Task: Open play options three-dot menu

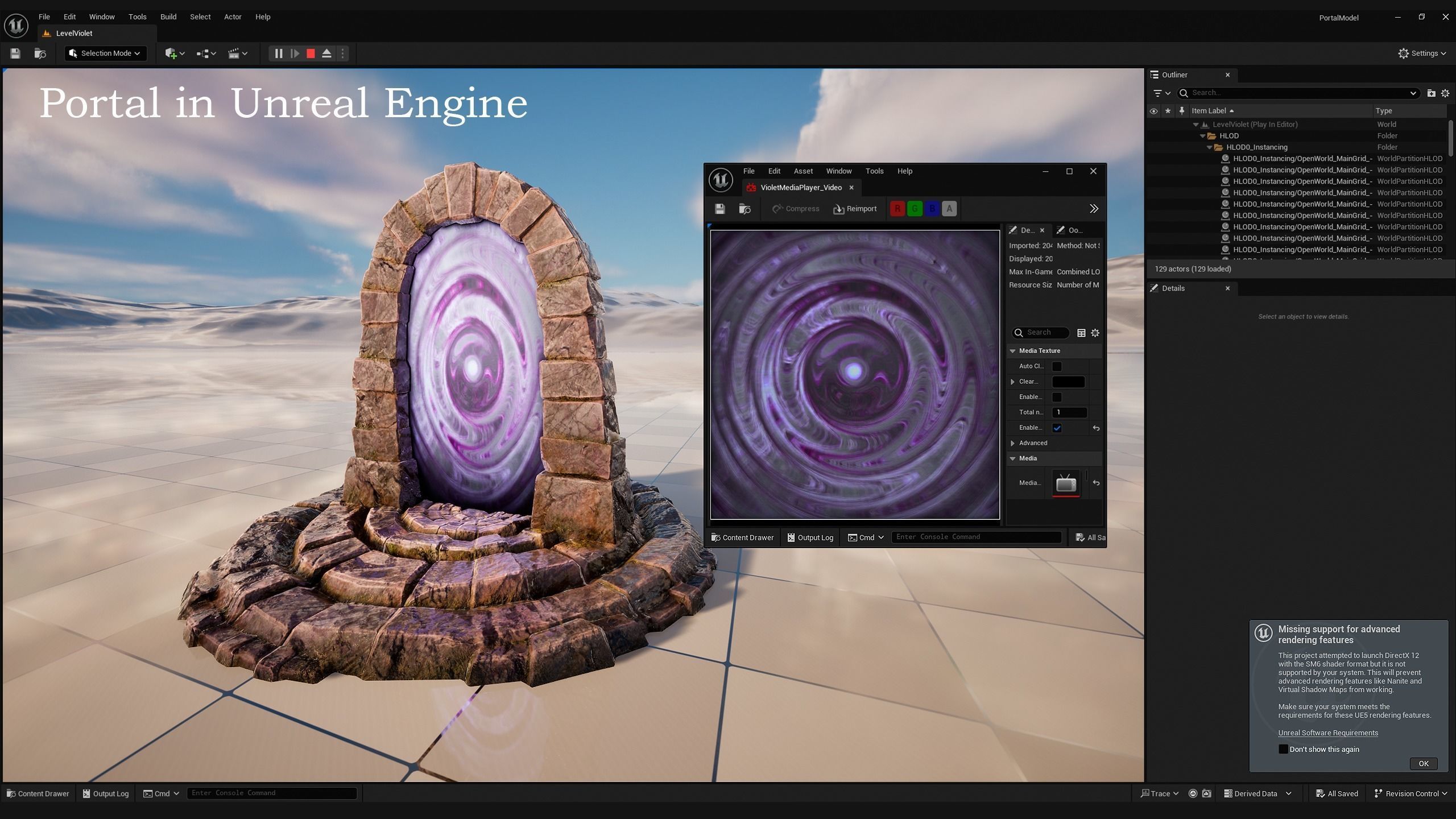Action: [x=342, y=53]
